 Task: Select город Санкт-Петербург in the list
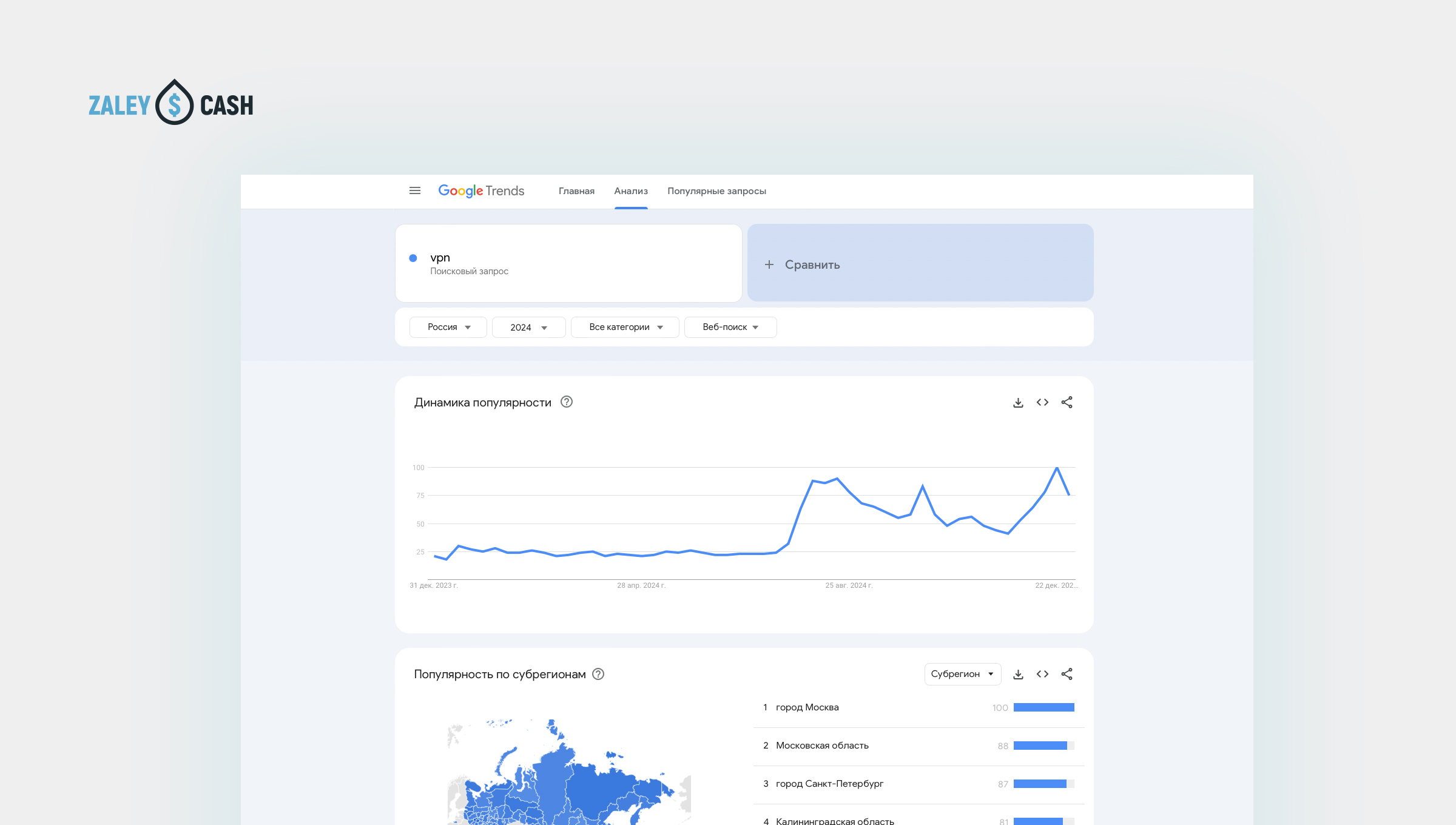(x=829, y=784)
